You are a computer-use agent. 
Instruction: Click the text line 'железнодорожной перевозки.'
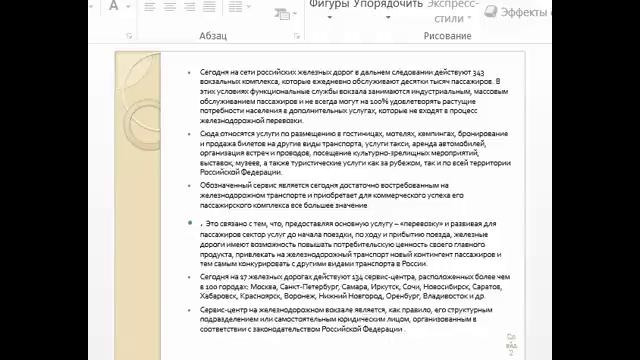[x=251, y=120]
